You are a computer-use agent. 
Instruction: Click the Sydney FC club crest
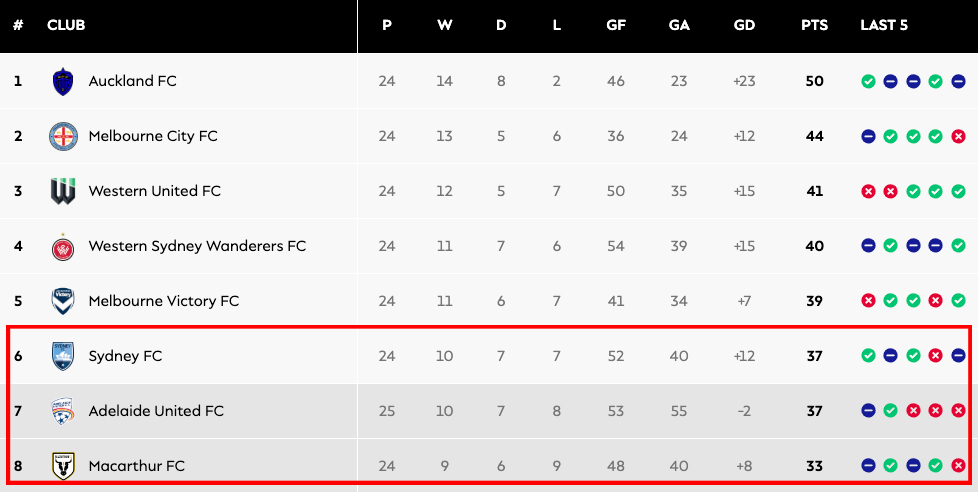click(63, 356)
